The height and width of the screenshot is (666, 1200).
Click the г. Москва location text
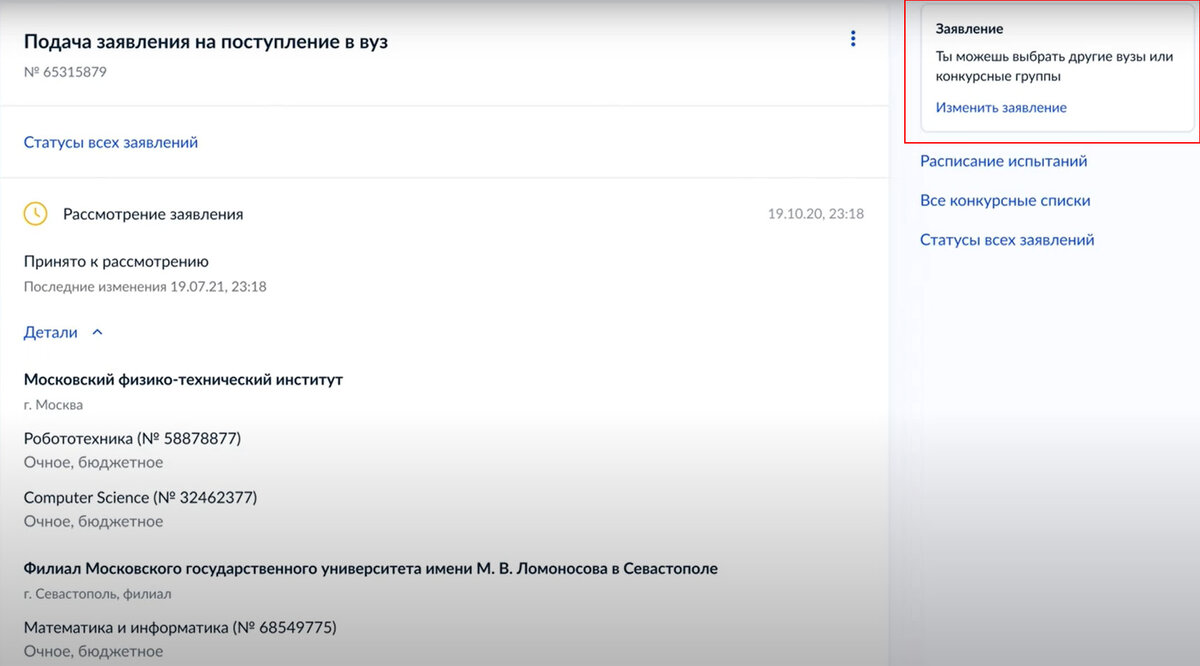click(x=53, y=405)
